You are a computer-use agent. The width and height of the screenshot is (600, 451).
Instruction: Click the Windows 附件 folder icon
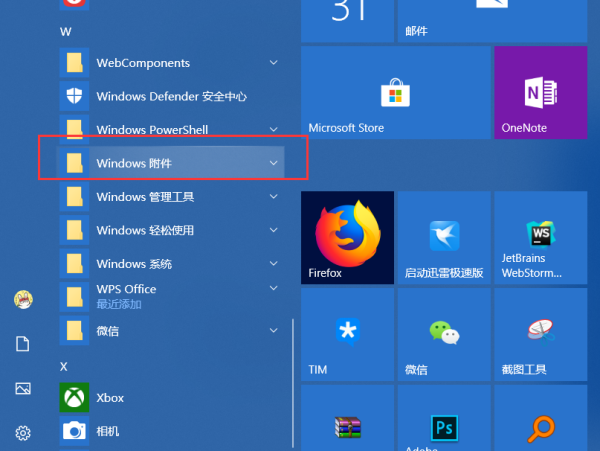tap(74, 163)
